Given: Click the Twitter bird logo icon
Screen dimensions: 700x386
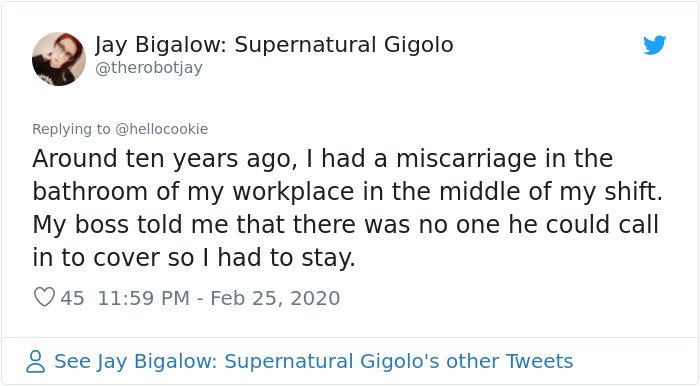Looking at the screenshot, I should (x=654, y=45).
